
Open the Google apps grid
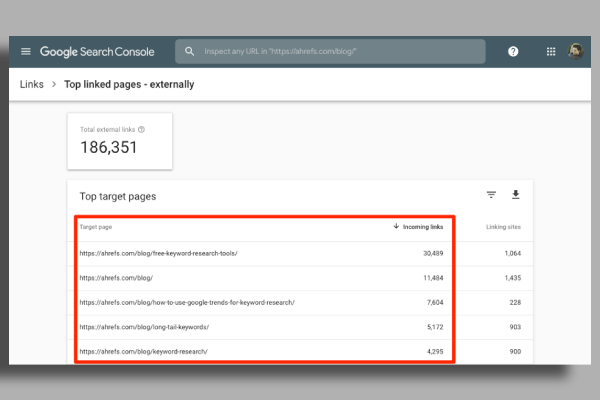551,51
